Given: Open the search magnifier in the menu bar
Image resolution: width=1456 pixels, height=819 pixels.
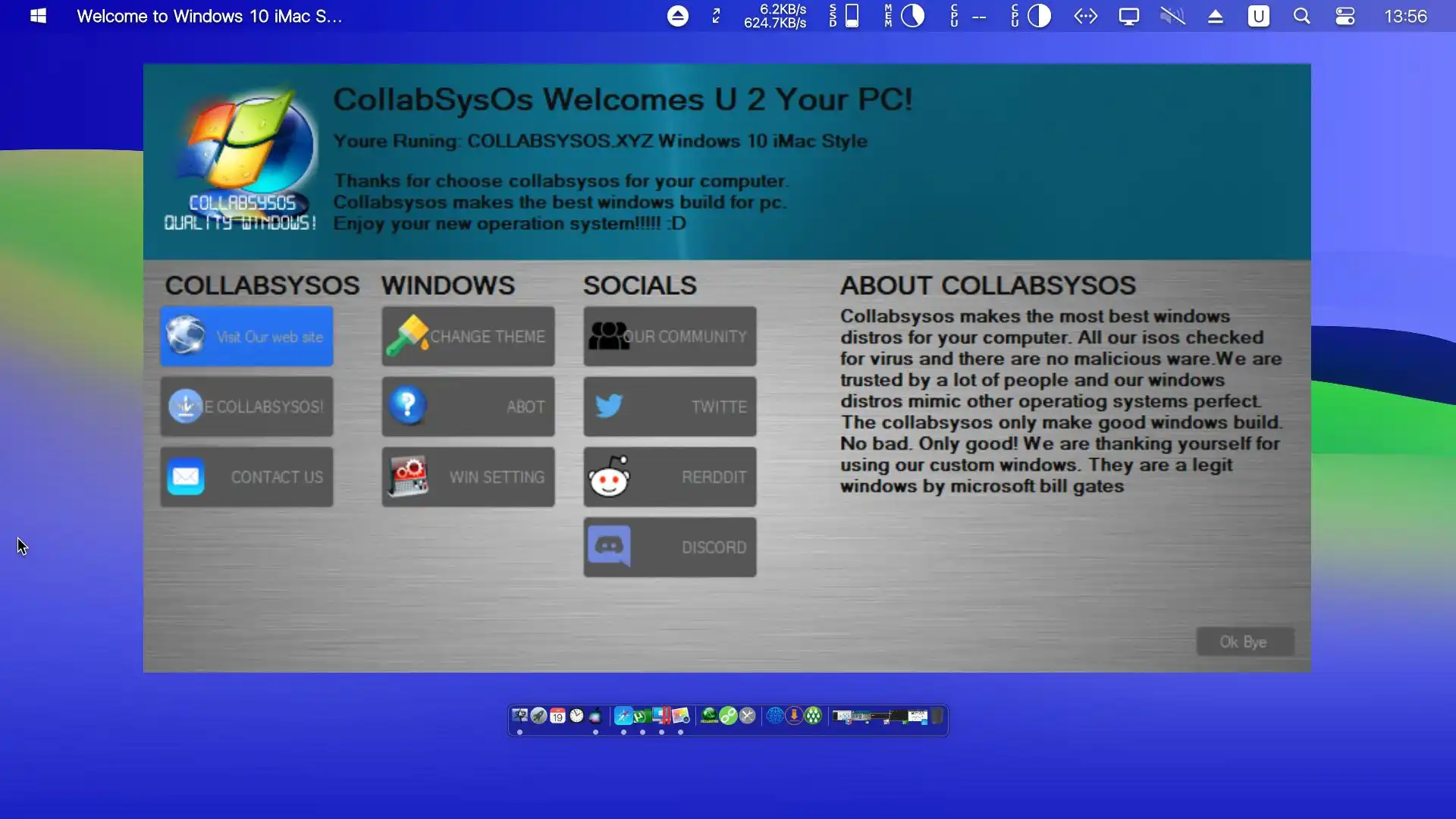Looking at the screenshot, I should click(1301, 16).
